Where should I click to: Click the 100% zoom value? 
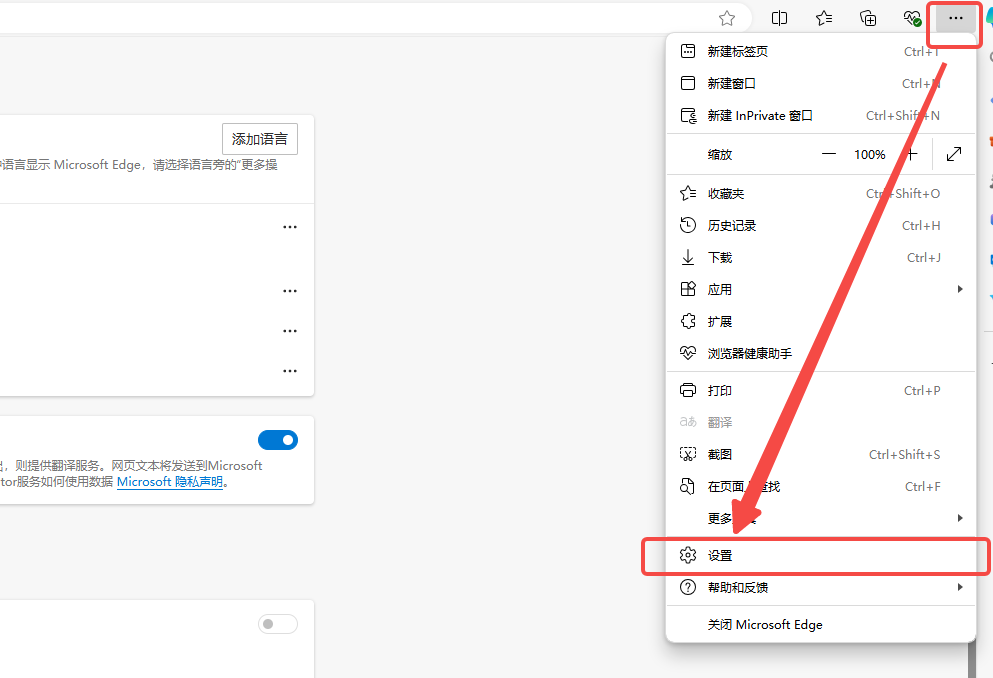pos(870,154)
